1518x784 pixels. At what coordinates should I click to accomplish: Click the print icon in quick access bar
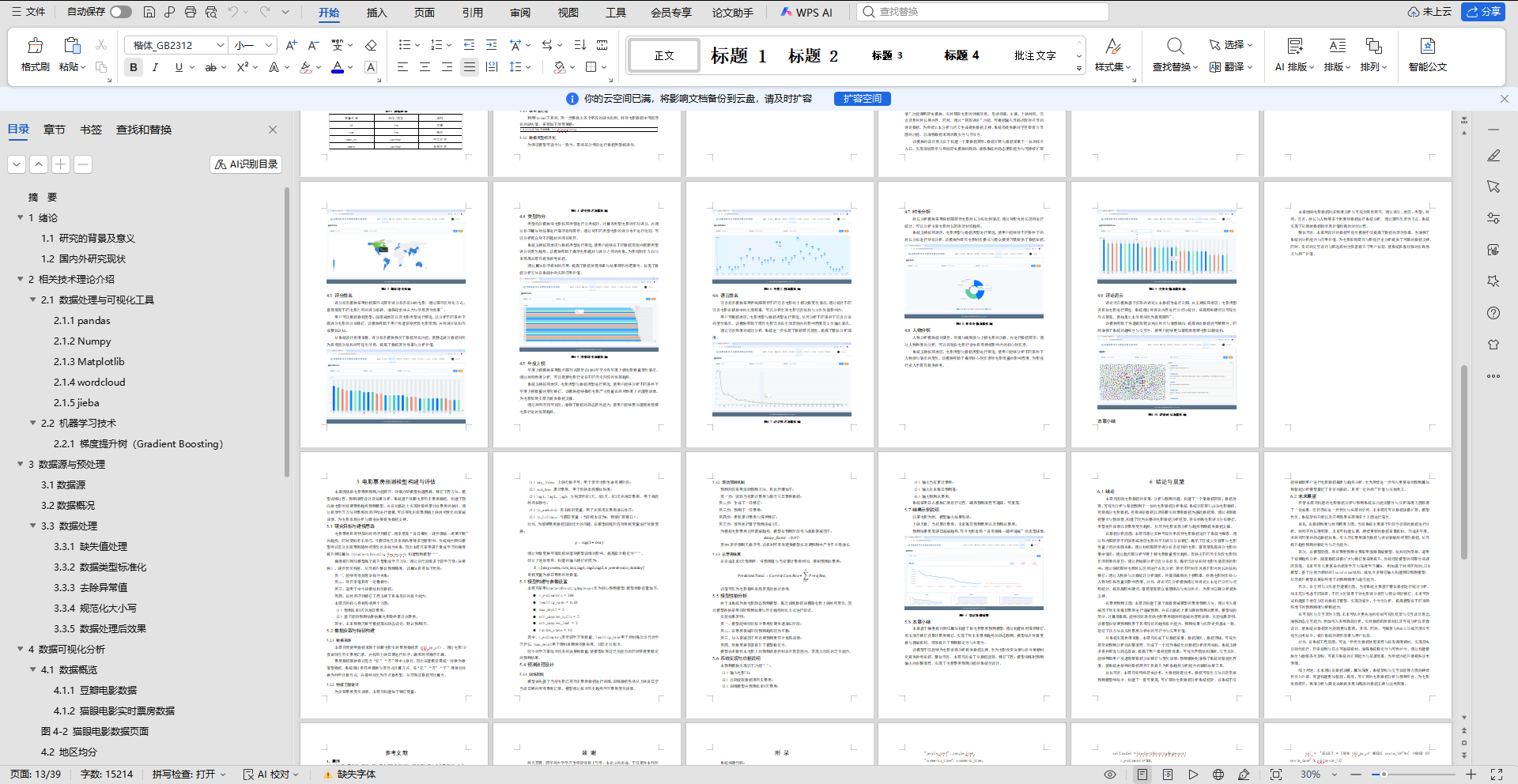point(191,12)
